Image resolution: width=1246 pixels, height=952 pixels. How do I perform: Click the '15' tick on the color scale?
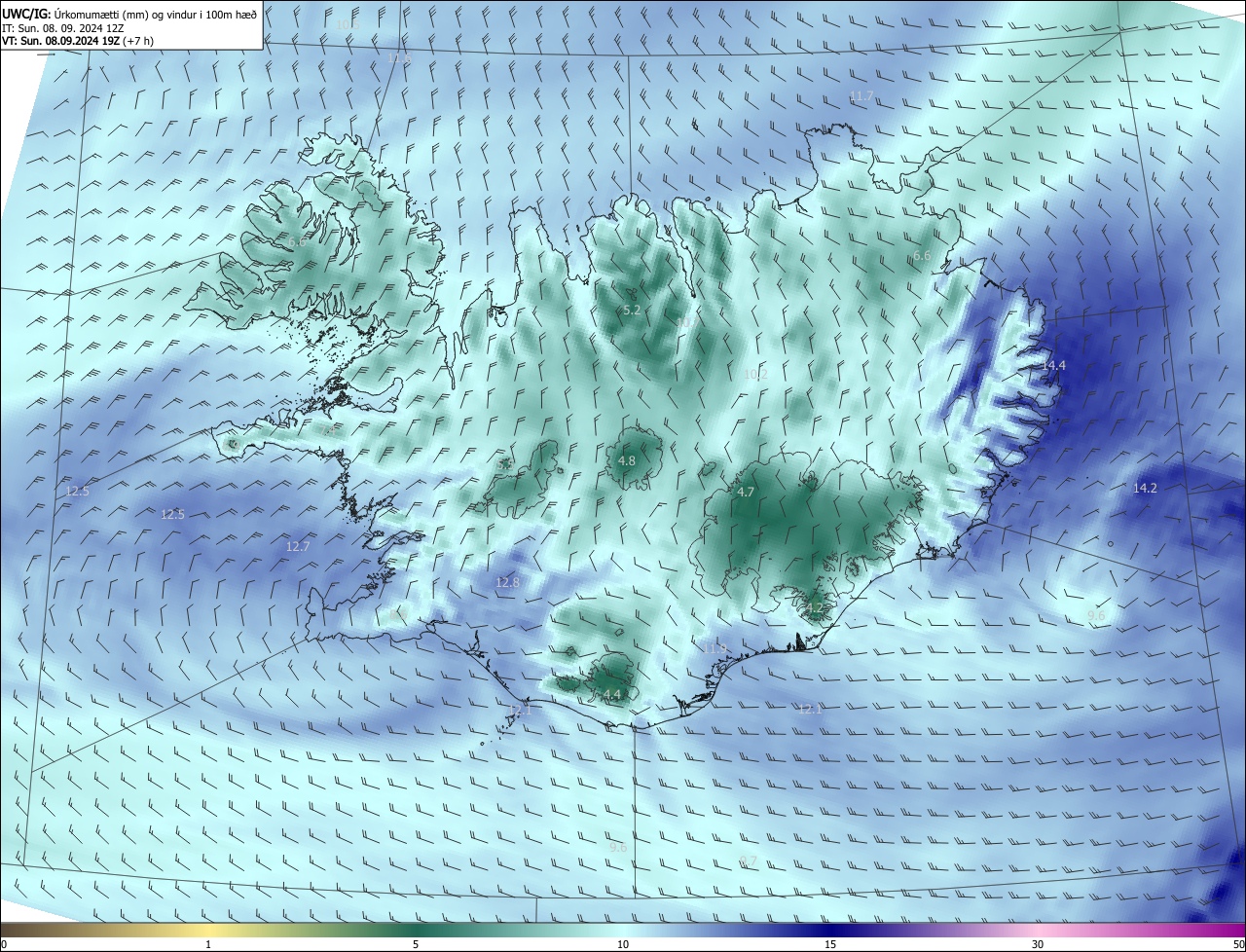point(830,944)
